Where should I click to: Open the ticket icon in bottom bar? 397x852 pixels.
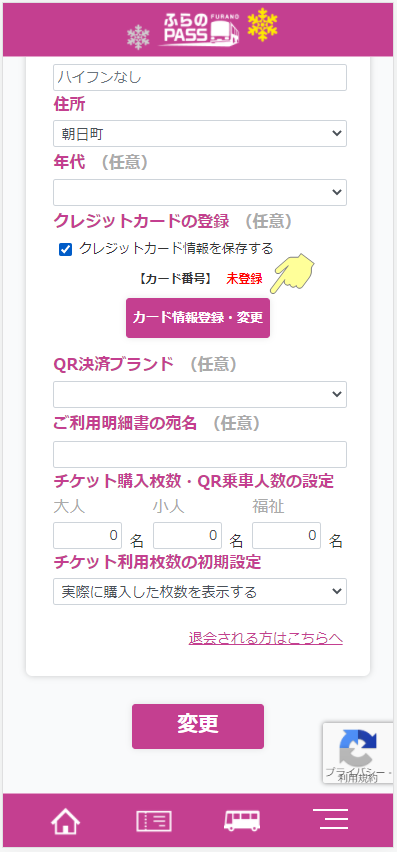(154, 820)
